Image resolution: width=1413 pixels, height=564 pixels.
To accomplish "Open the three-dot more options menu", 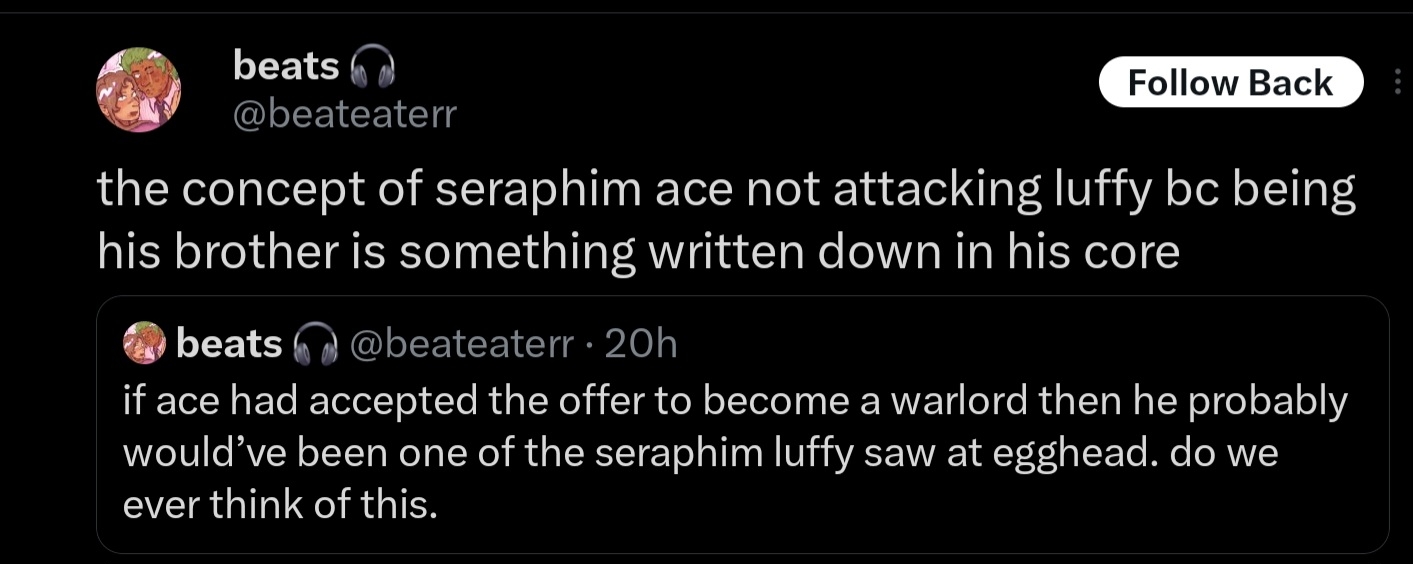I will click(x=1397, y=82).
